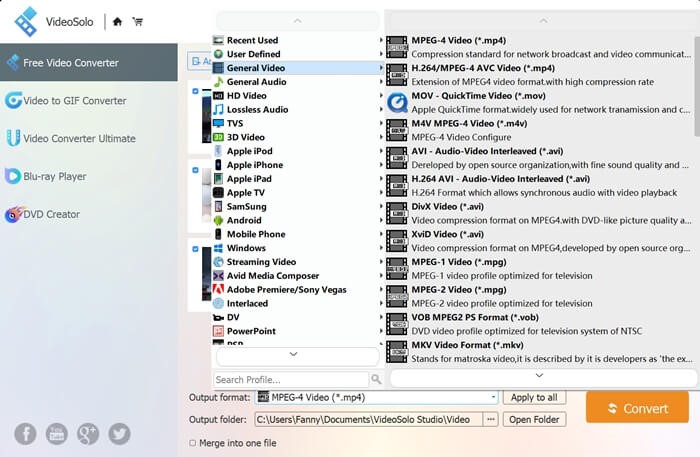Click the Interlaced category icon
This screenshot has width=700, height=457.
[x=218, y=303]
